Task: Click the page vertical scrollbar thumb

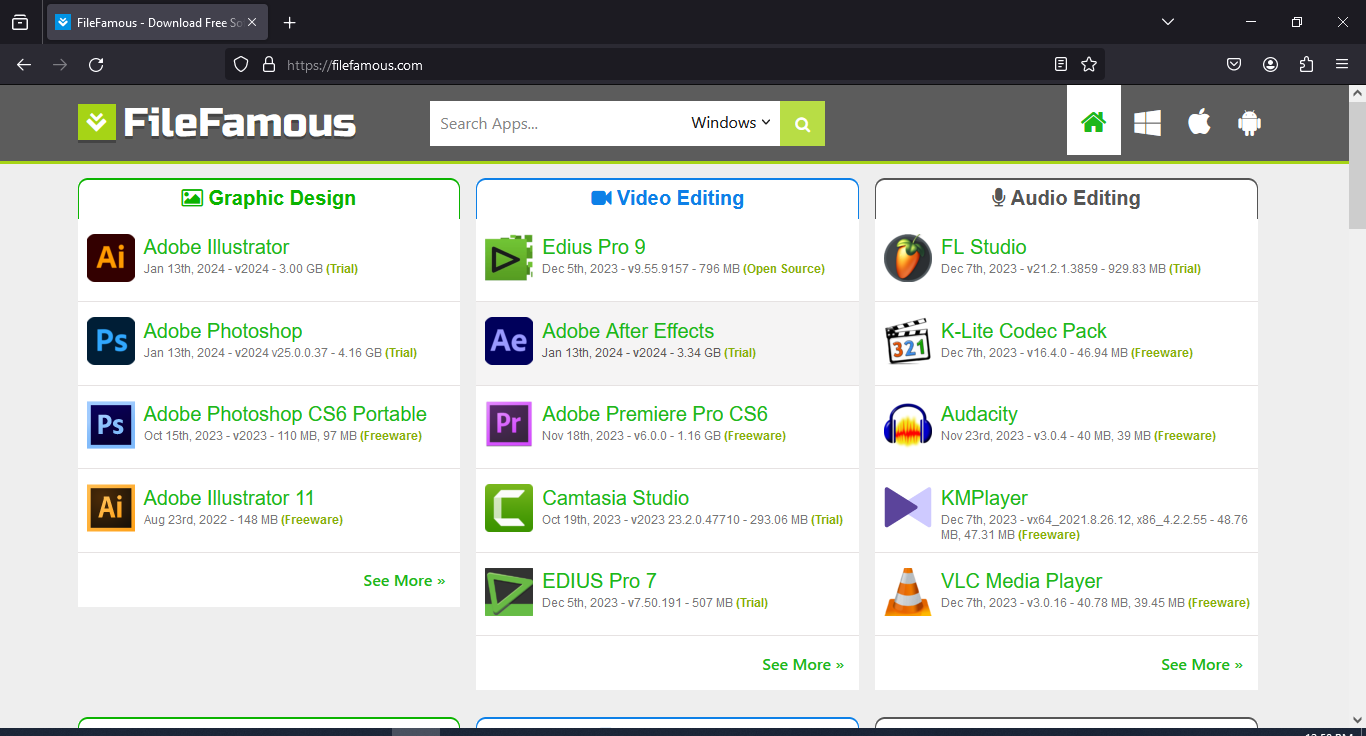Action: click(x=1357, y=165)
